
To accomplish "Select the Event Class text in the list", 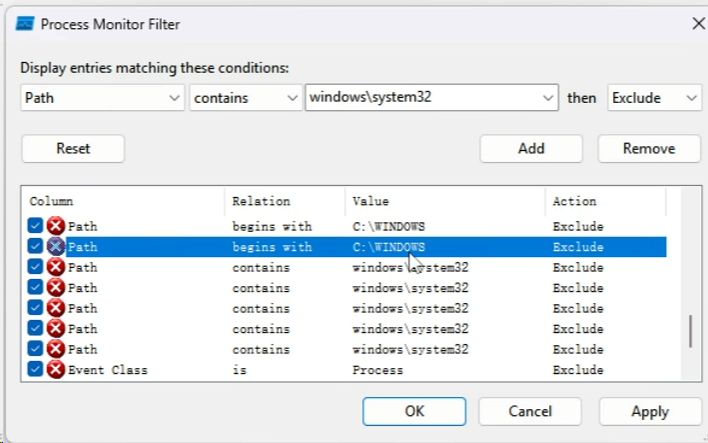I will click(107, 370).
